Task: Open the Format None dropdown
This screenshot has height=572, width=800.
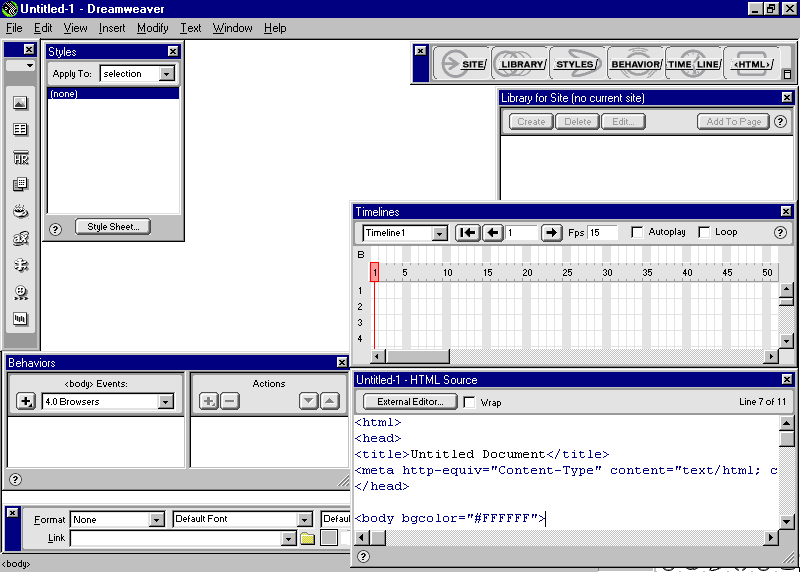Action: coord(156,519)
